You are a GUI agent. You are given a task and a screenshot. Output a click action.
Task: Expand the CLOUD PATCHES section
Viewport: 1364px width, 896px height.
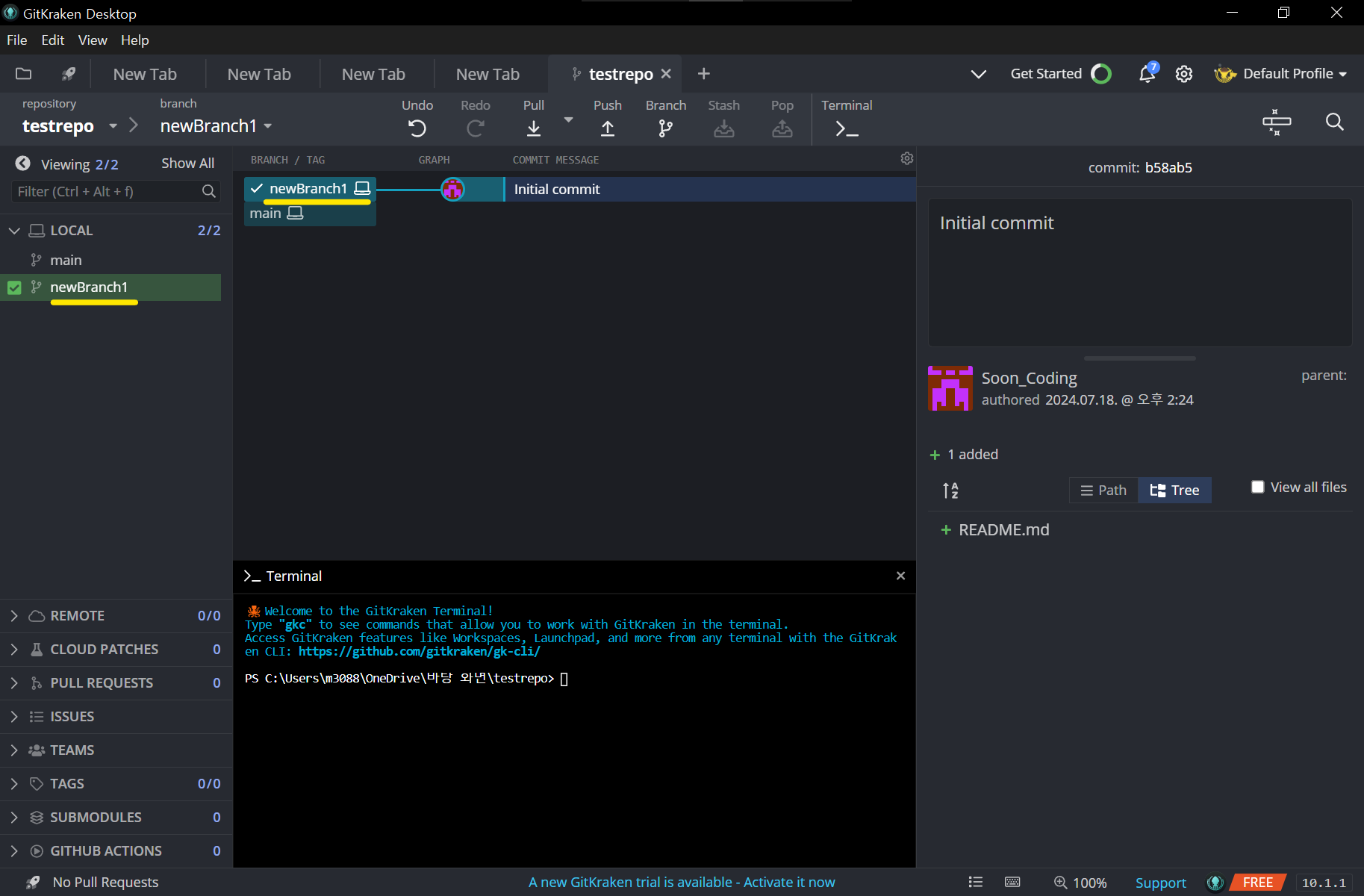click(14, 650)
